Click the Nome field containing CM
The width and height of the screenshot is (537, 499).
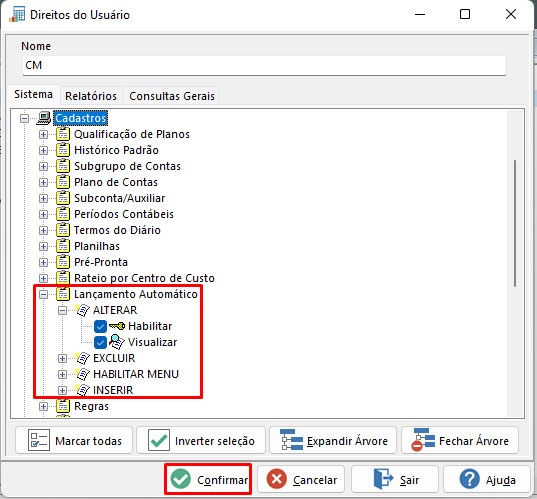click(x=264, y=65)
